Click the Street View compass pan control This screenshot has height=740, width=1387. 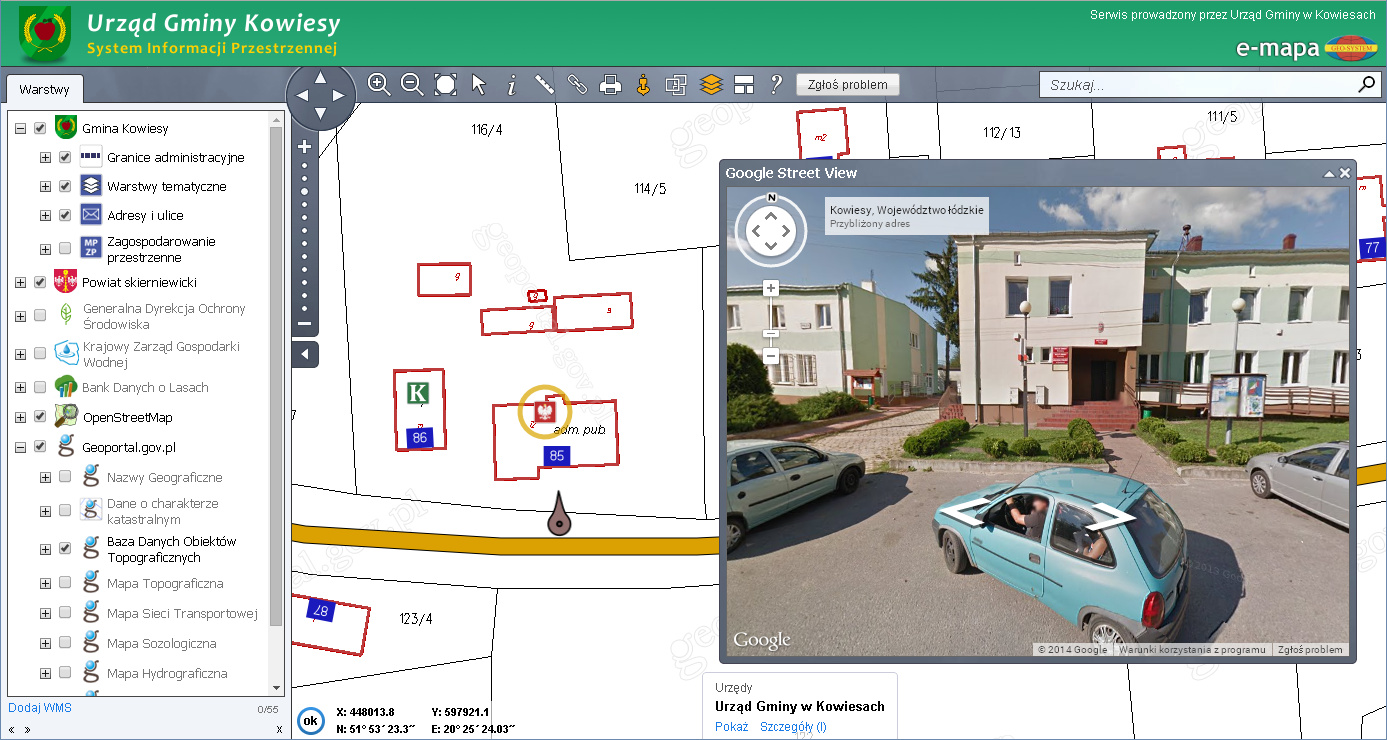[770, 232]
